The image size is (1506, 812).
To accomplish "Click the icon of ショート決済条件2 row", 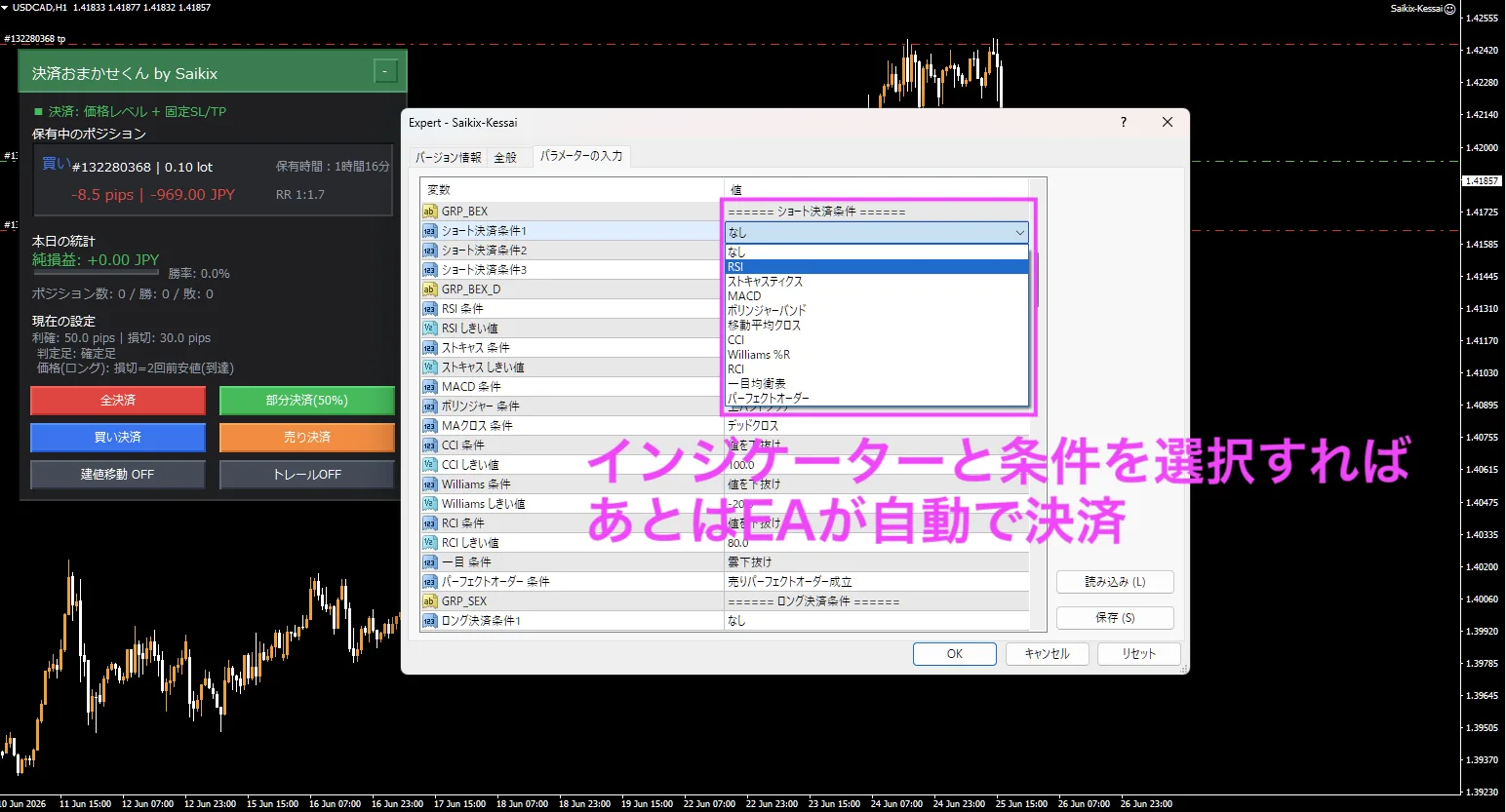I will (x=429, y=251).
